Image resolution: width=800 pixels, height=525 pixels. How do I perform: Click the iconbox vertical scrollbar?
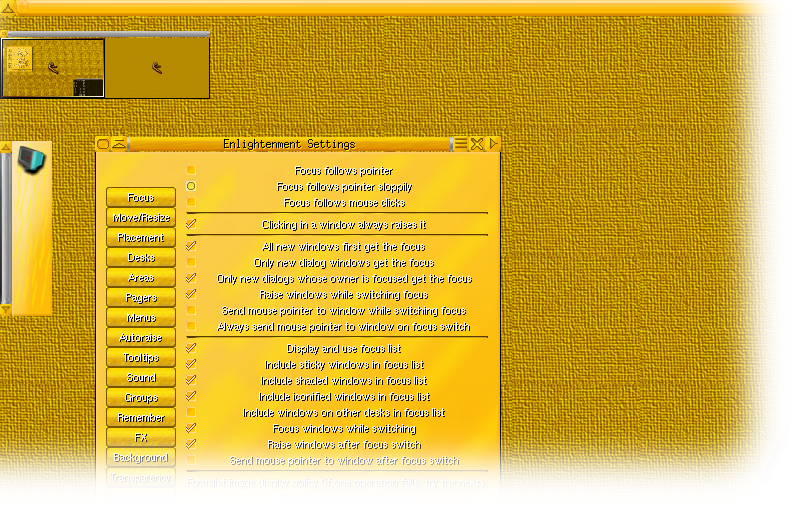pyautogui.click(x=5, y=228)
